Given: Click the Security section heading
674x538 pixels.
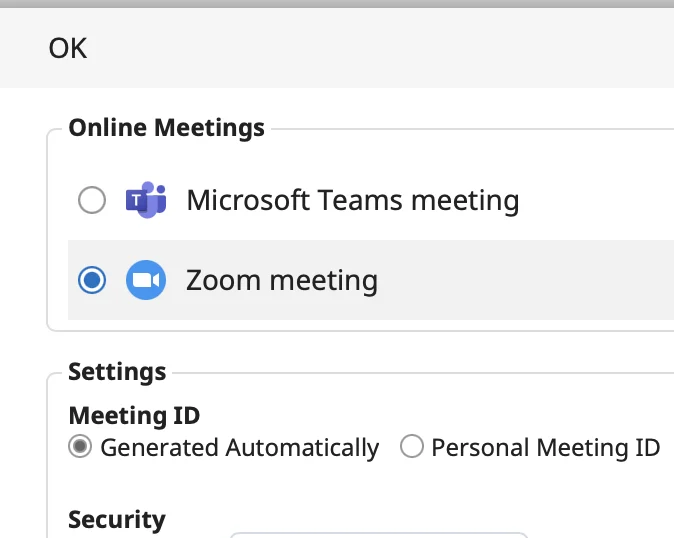Looking at the screenshot, I should 116,520.
